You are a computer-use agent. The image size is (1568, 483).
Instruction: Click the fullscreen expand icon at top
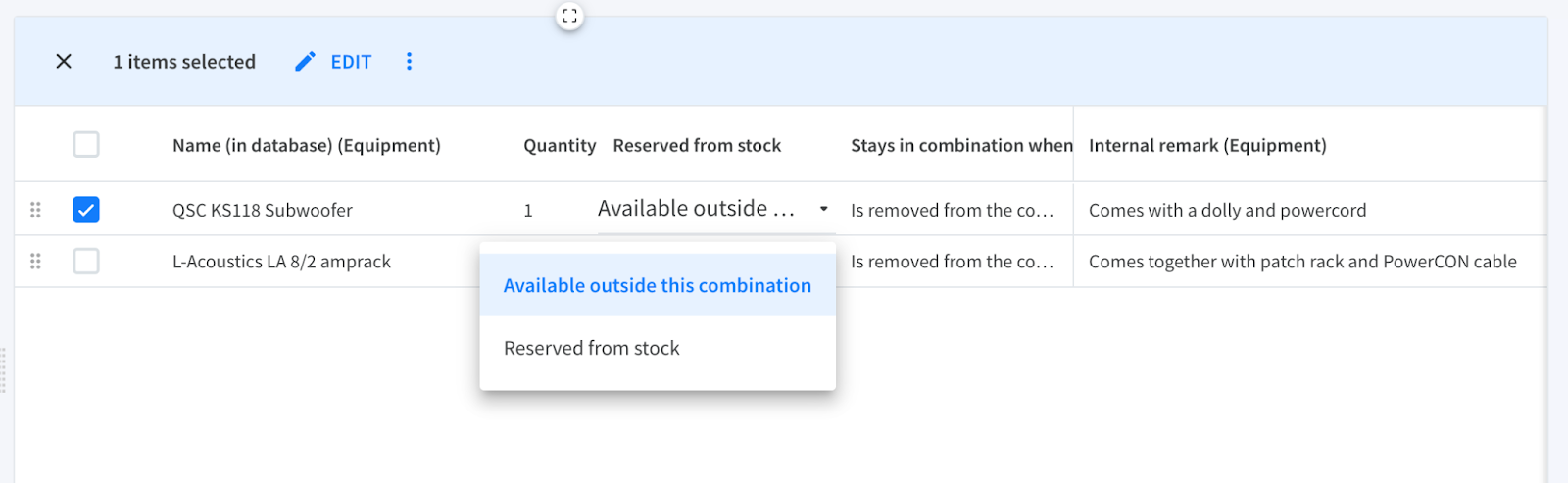pyautogui.click(x=569, y=16)
